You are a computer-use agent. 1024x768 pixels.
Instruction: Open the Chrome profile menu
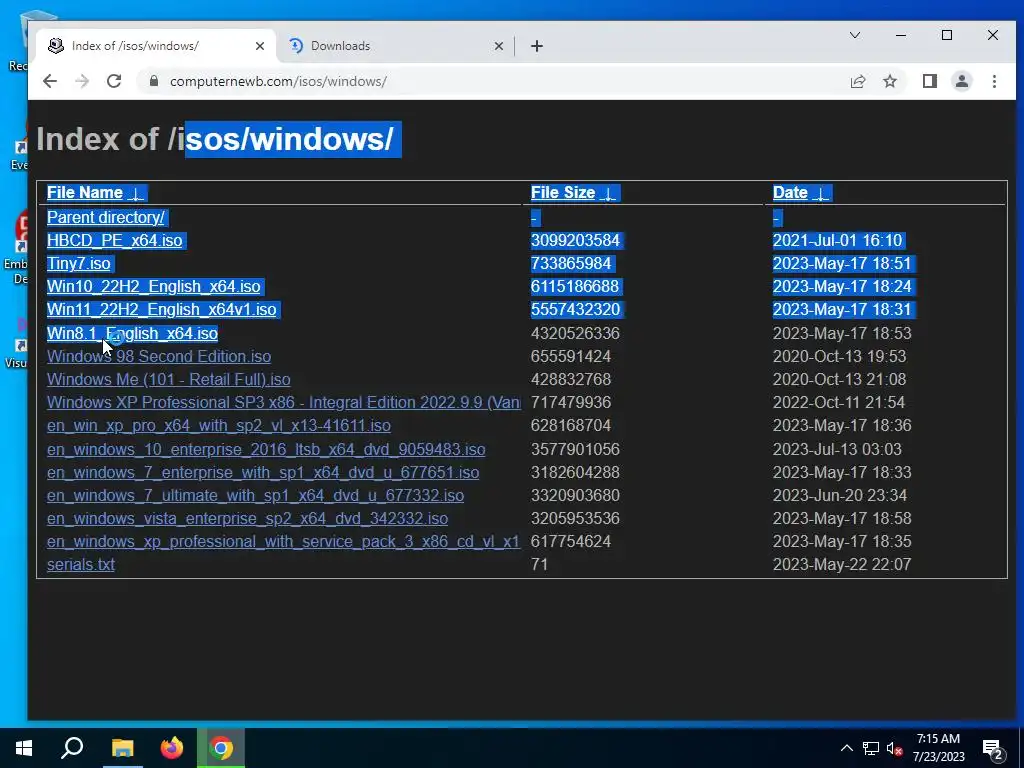click(x=961, y=81)
